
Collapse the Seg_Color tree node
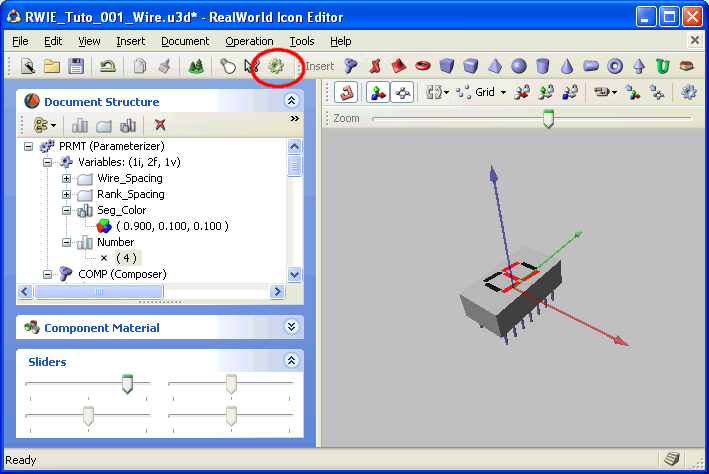click(x=66, y=210)
